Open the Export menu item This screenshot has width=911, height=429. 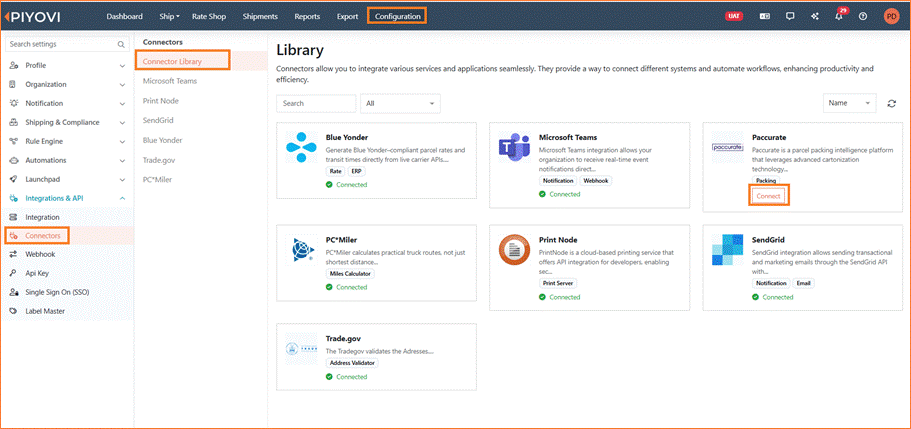(x=347, y=16)
